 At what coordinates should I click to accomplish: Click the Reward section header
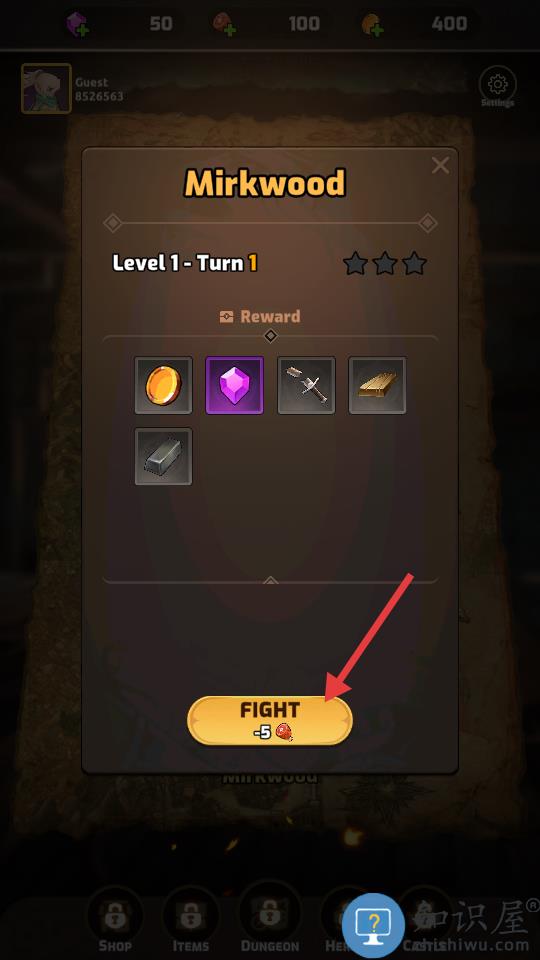tap(260, 317)
